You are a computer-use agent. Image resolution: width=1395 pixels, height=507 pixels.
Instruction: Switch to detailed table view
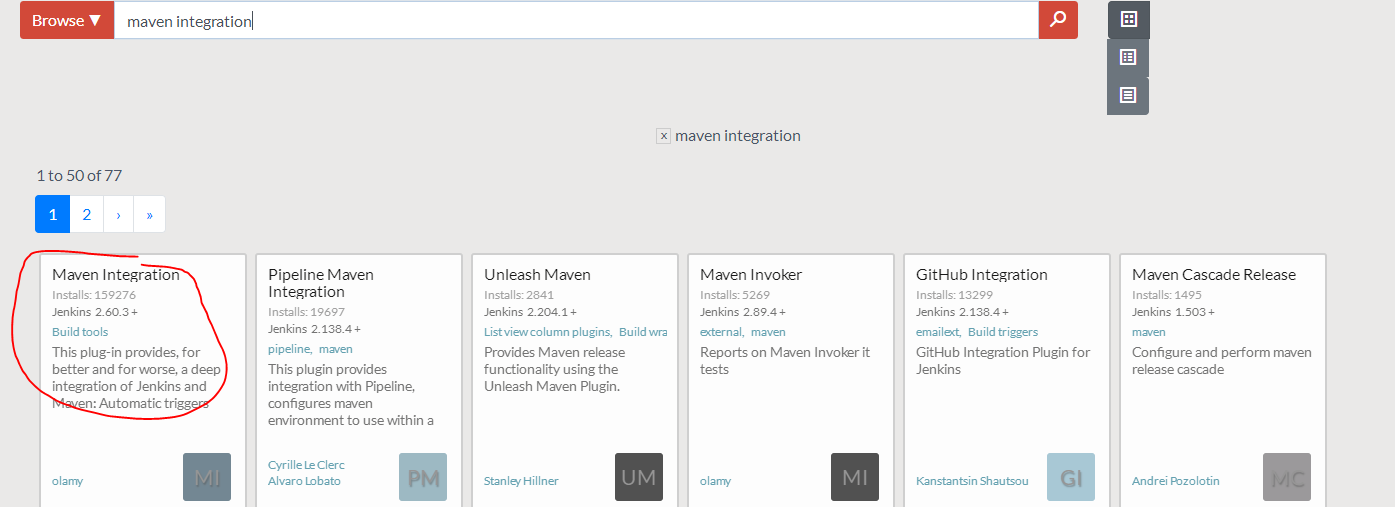click(1128, 95)
